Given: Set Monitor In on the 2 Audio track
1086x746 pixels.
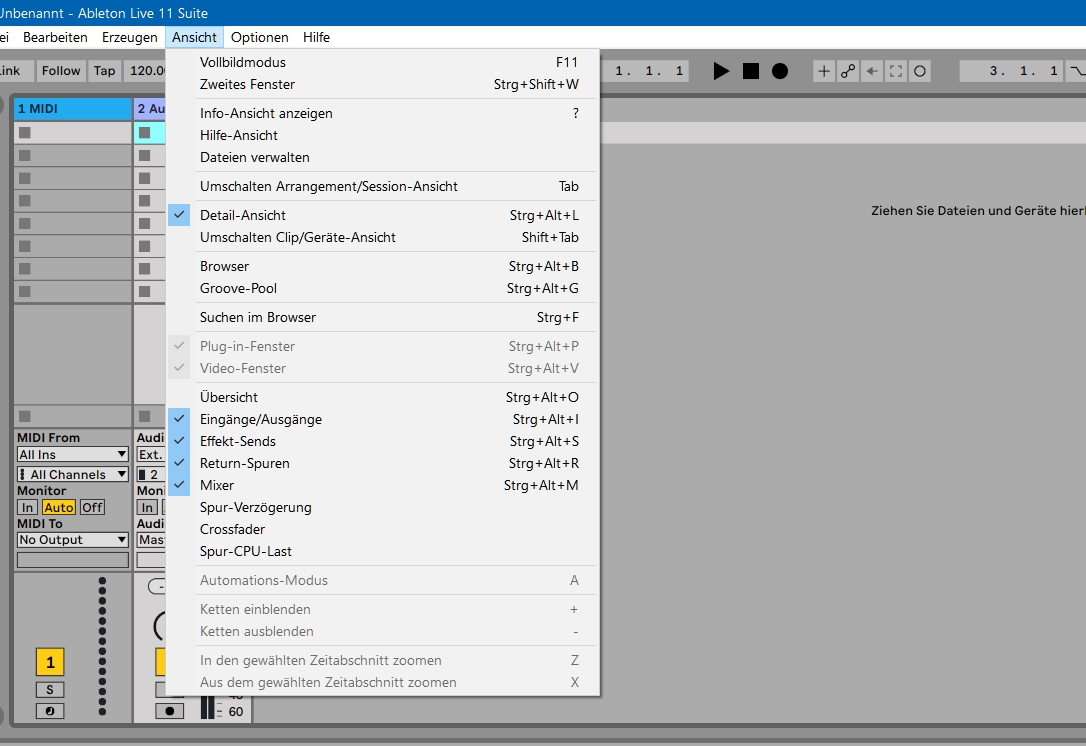Looking at the screenshot, I should [147, 507].
